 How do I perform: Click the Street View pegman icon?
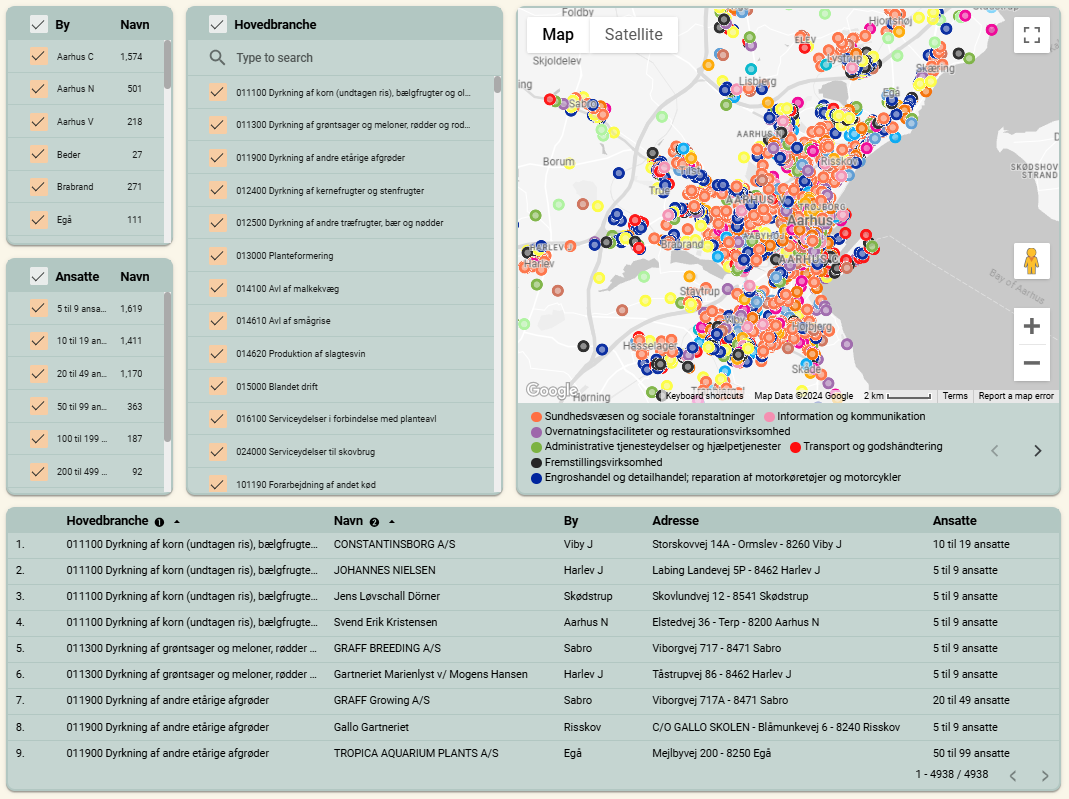click(1032, 261)
